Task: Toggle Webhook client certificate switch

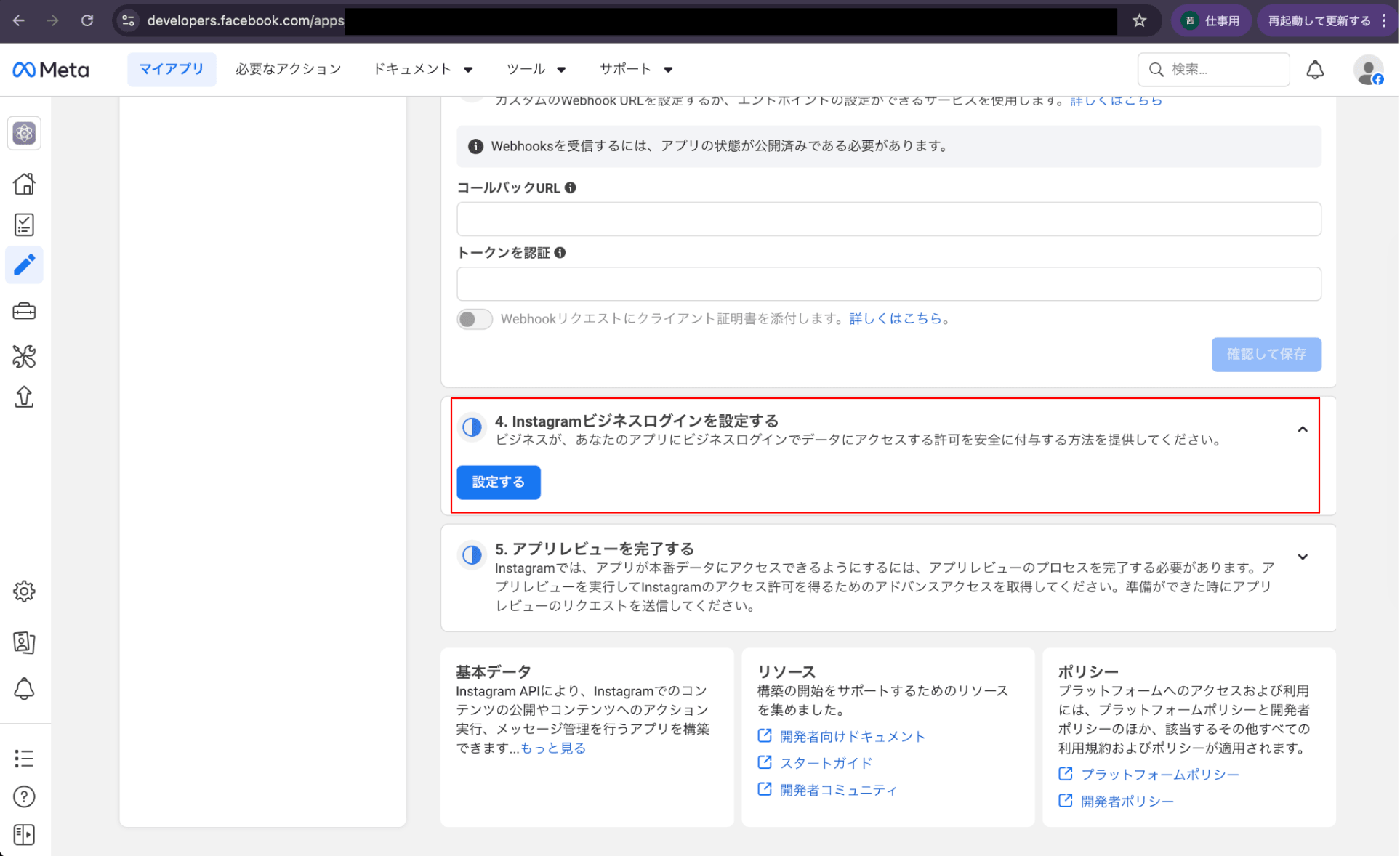Action: tap(475, 319)
